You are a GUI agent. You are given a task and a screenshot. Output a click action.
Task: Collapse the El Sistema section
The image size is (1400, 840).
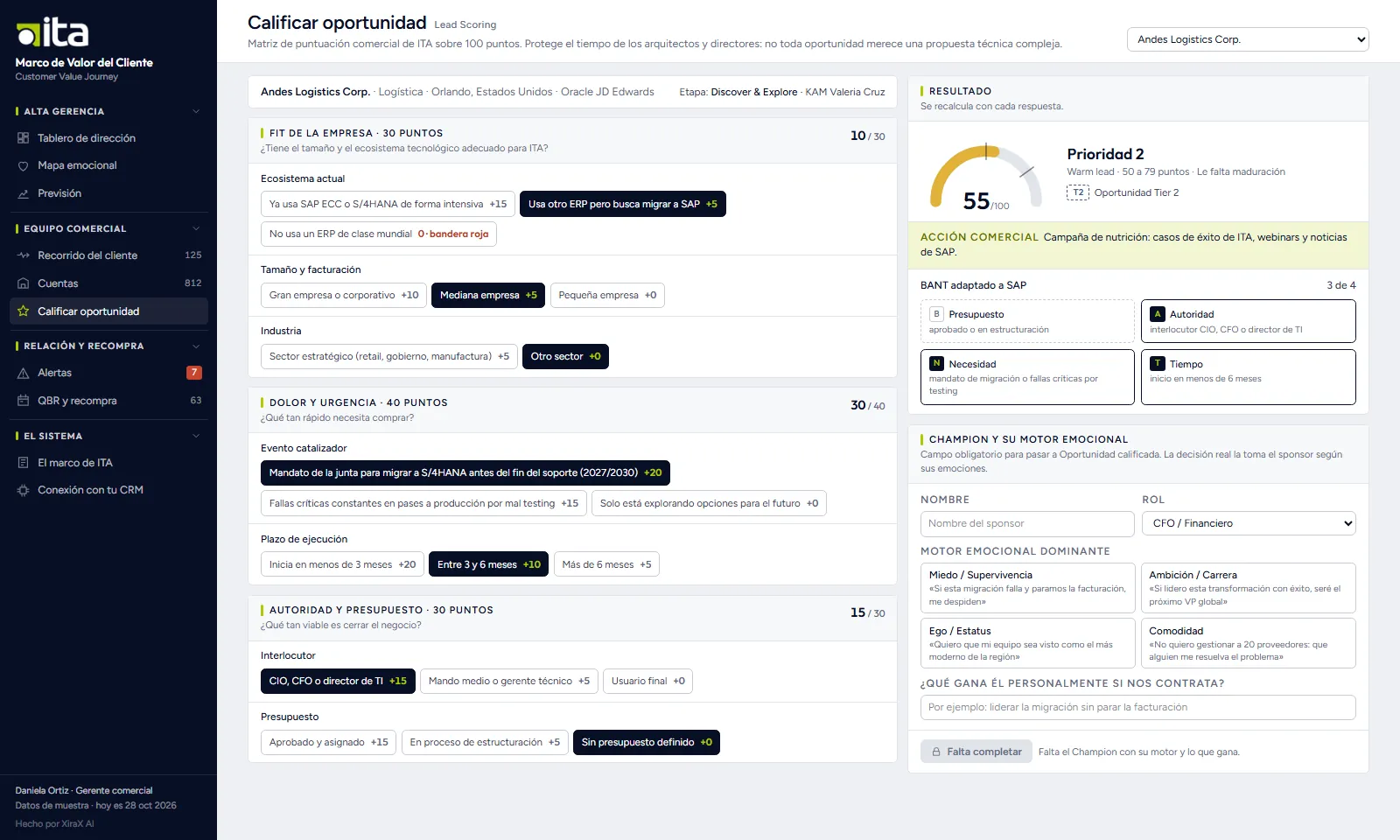[x=196, y=436]
